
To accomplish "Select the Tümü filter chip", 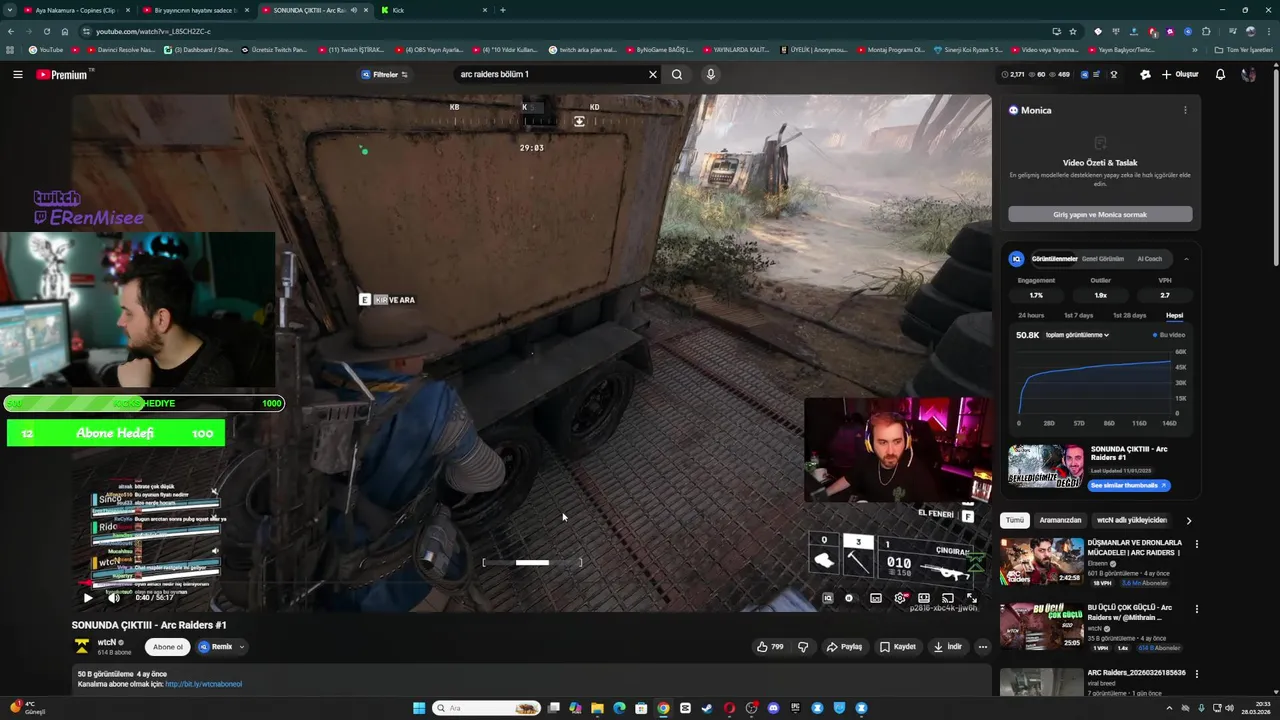I will 1015,520.
